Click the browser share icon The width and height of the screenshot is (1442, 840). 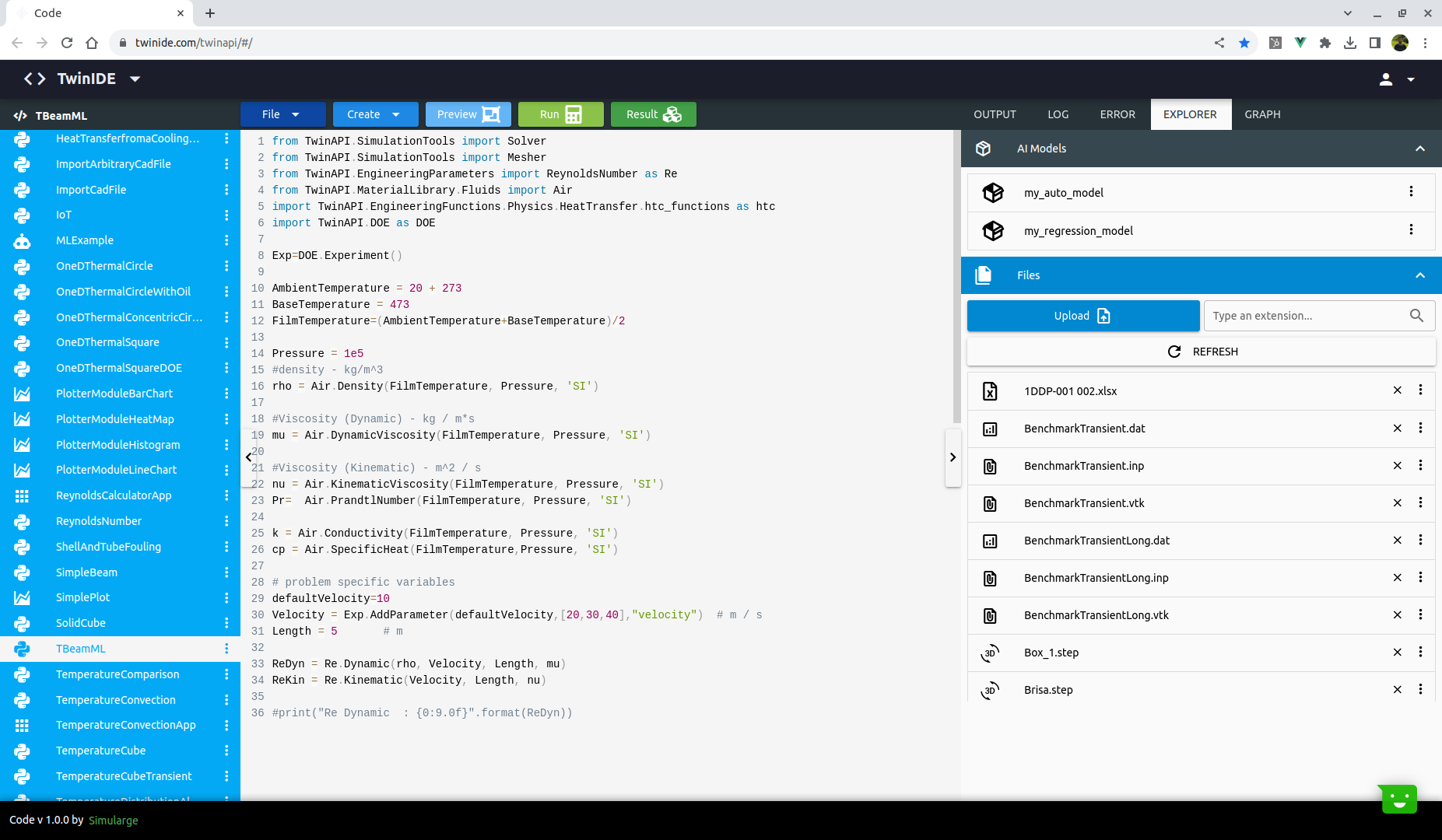pos(1219,43)
